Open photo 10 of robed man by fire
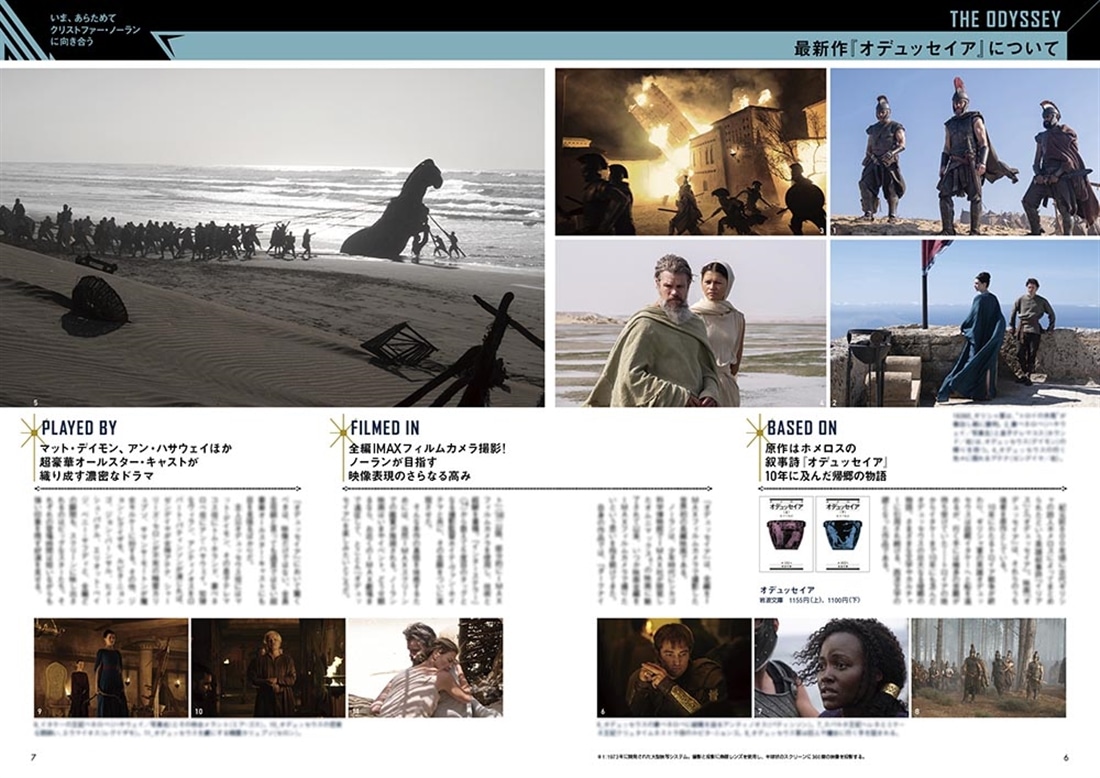 point(268,668)
